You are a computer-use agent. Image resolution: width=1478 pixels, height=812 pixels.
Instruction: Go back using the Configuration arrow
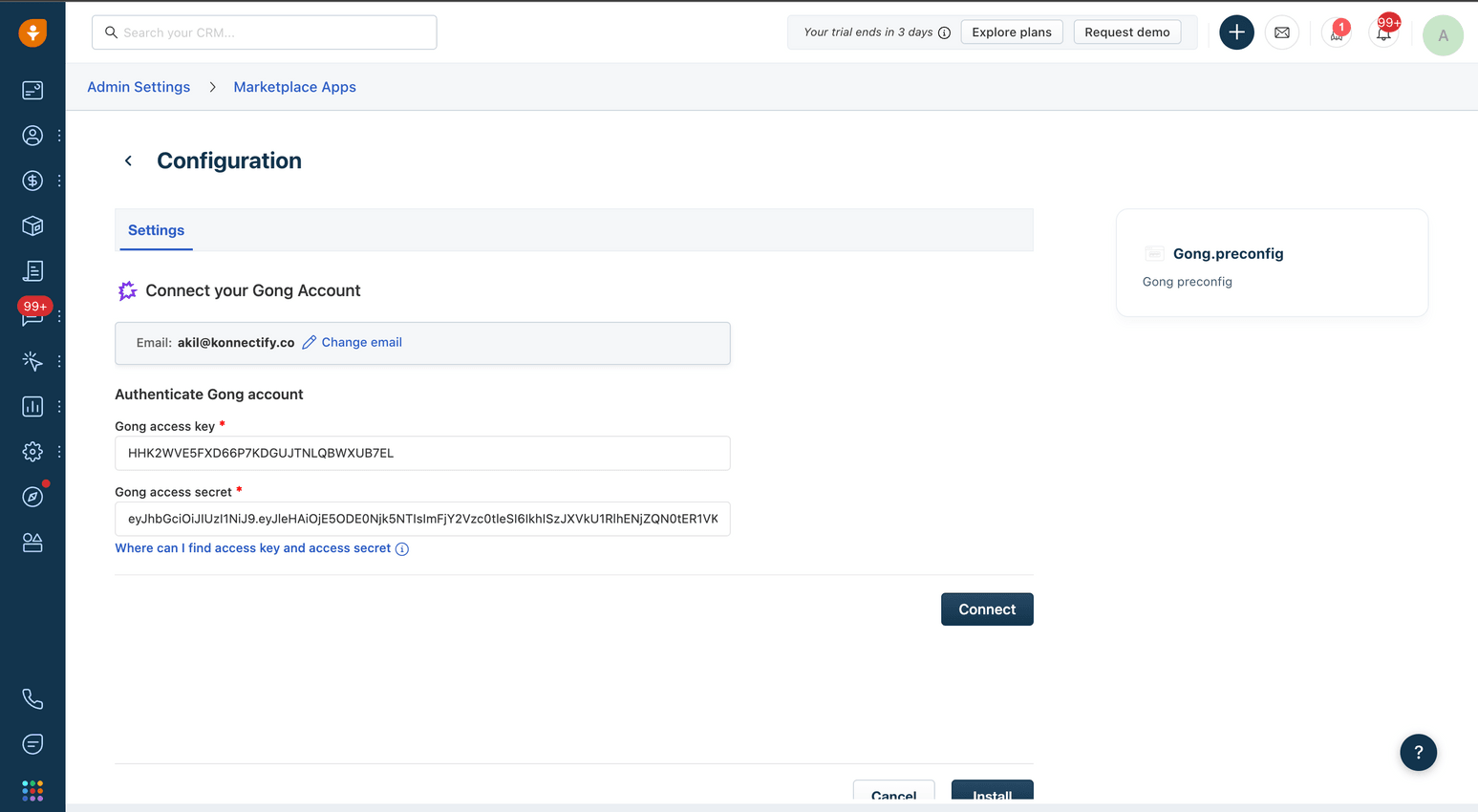pyautogui.click(x=128, y=160)
